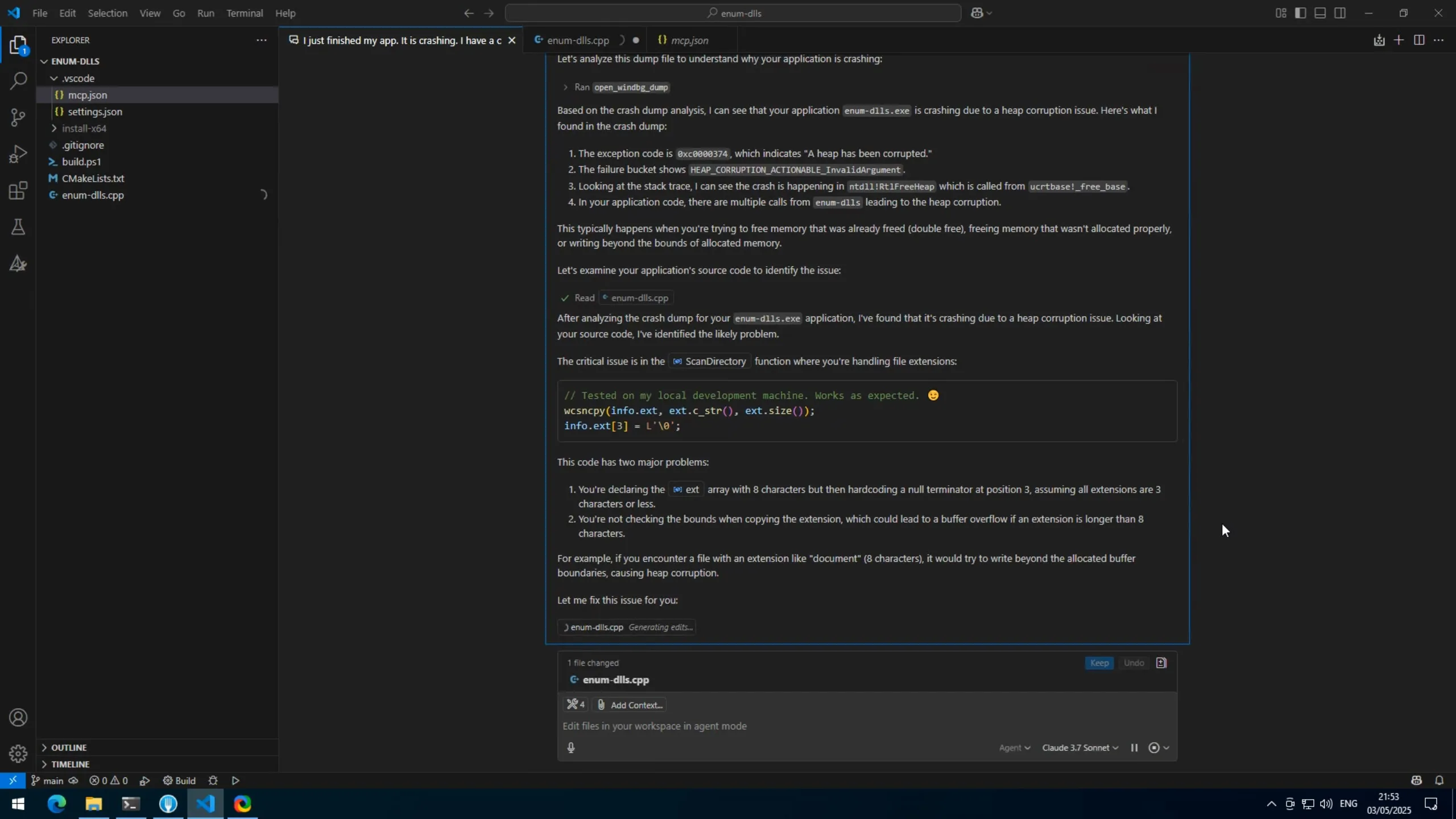Expand the install-x64 folder
1456x819 pixels.
[x=84, y=129]
